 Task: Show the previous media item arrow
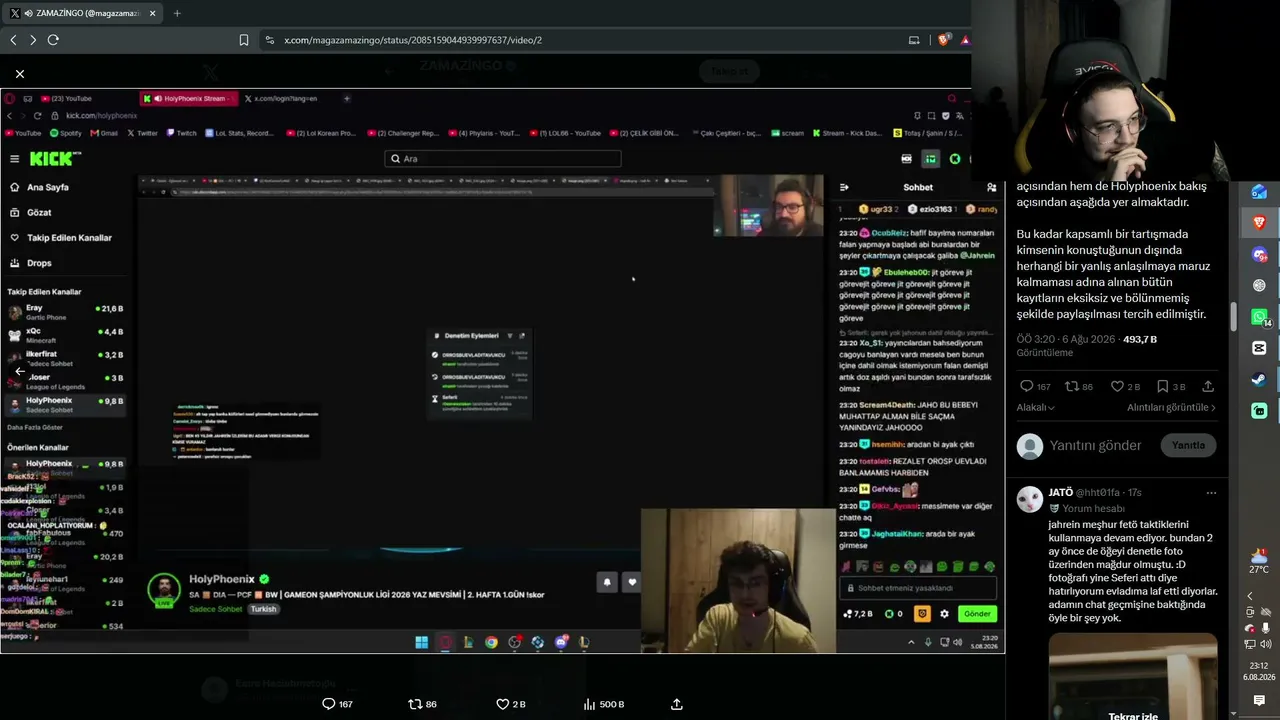[20, 371]
